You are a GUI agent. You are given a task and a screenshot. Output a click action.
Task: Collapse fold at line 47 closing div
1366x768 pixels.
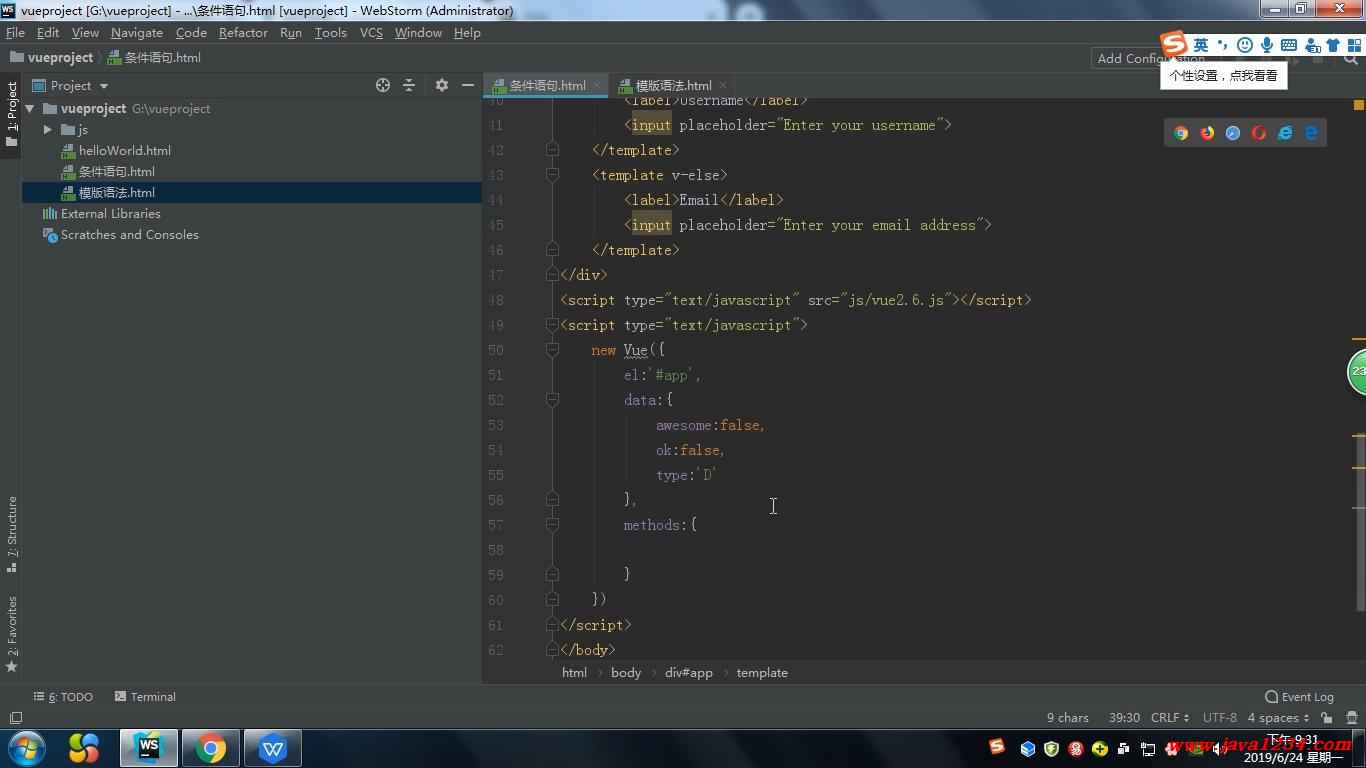click(x=552, y=274)
